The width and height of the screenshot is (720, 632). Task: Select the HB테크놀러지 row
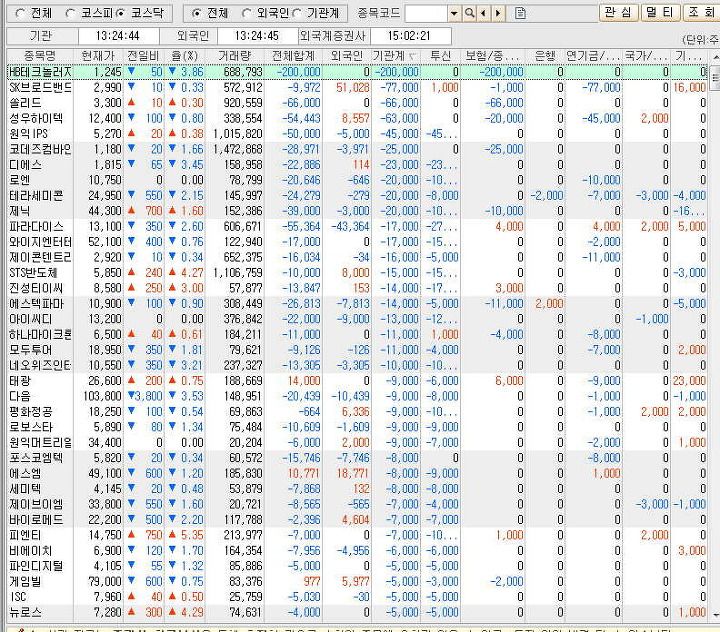pos(357,72)
